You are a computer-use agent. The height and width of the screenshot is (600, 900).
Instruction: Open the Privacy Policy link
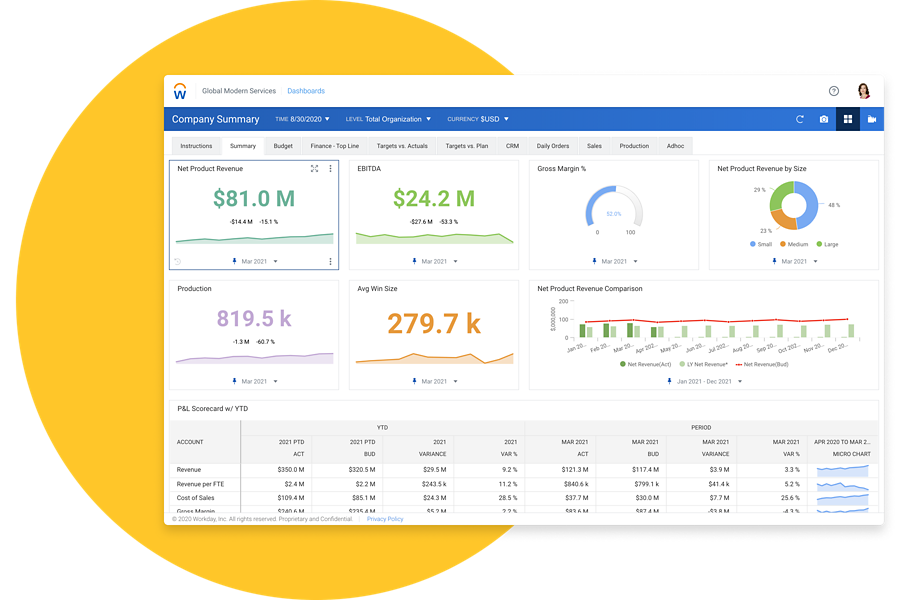pos(385,519)
